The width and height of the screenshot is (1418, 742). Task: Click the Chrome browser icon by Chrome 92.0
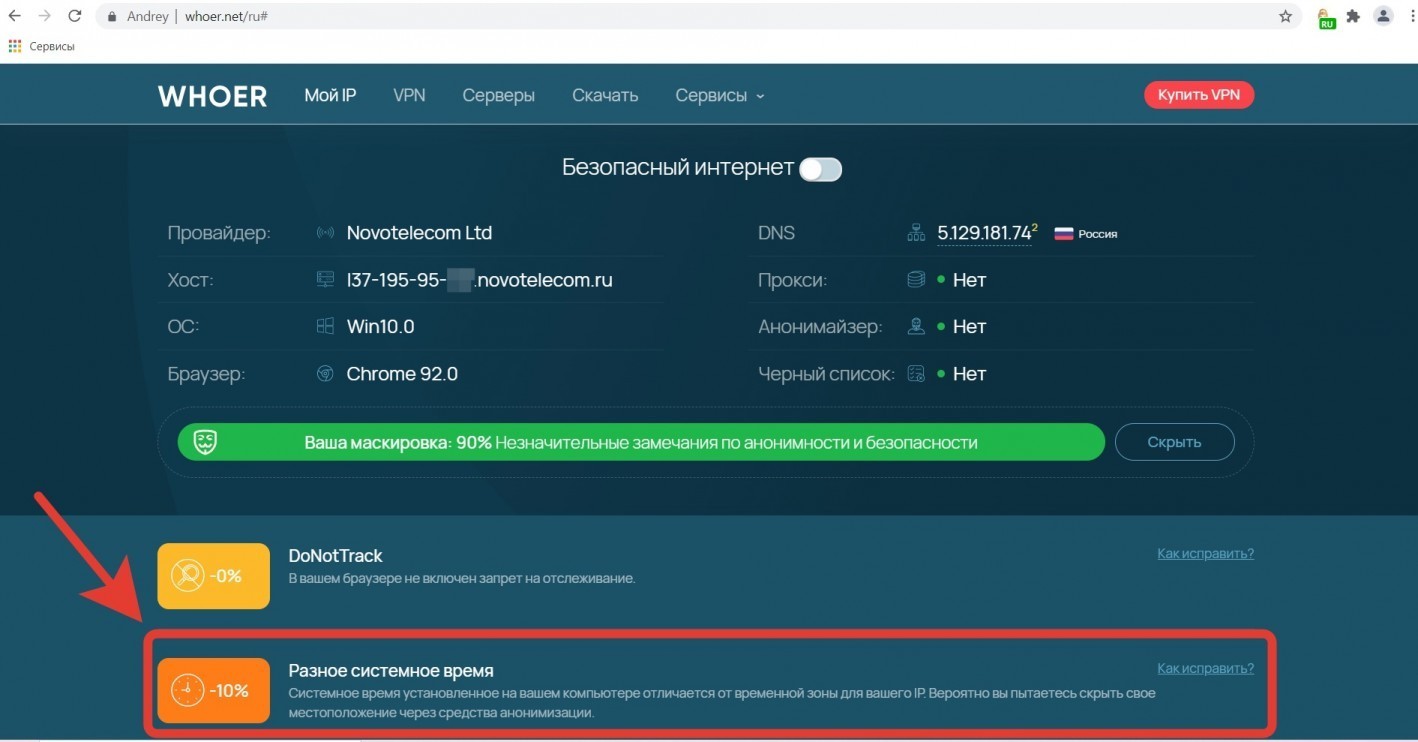pos(325,373)
